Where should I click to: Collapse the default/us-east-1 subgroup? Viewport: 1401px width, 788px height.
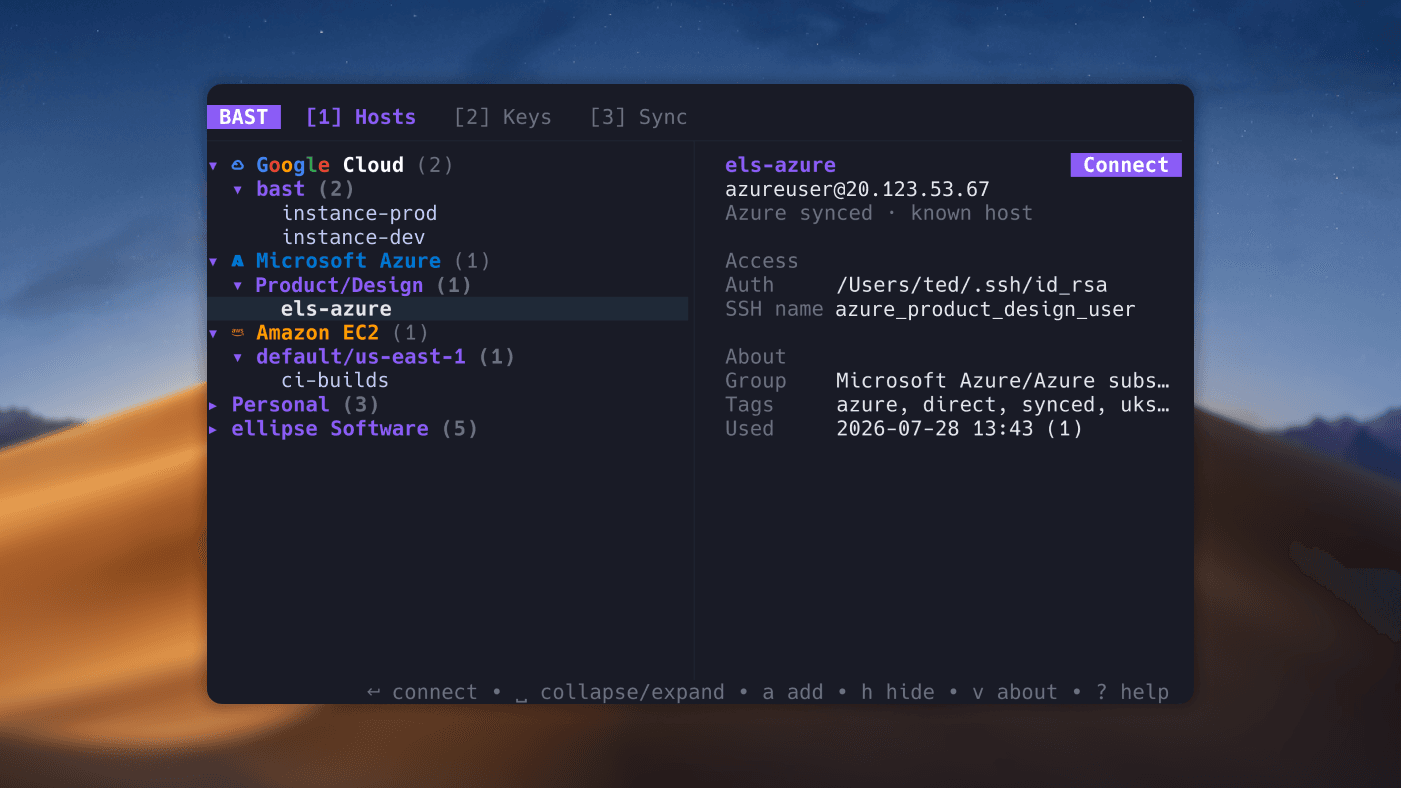point(238,357)
